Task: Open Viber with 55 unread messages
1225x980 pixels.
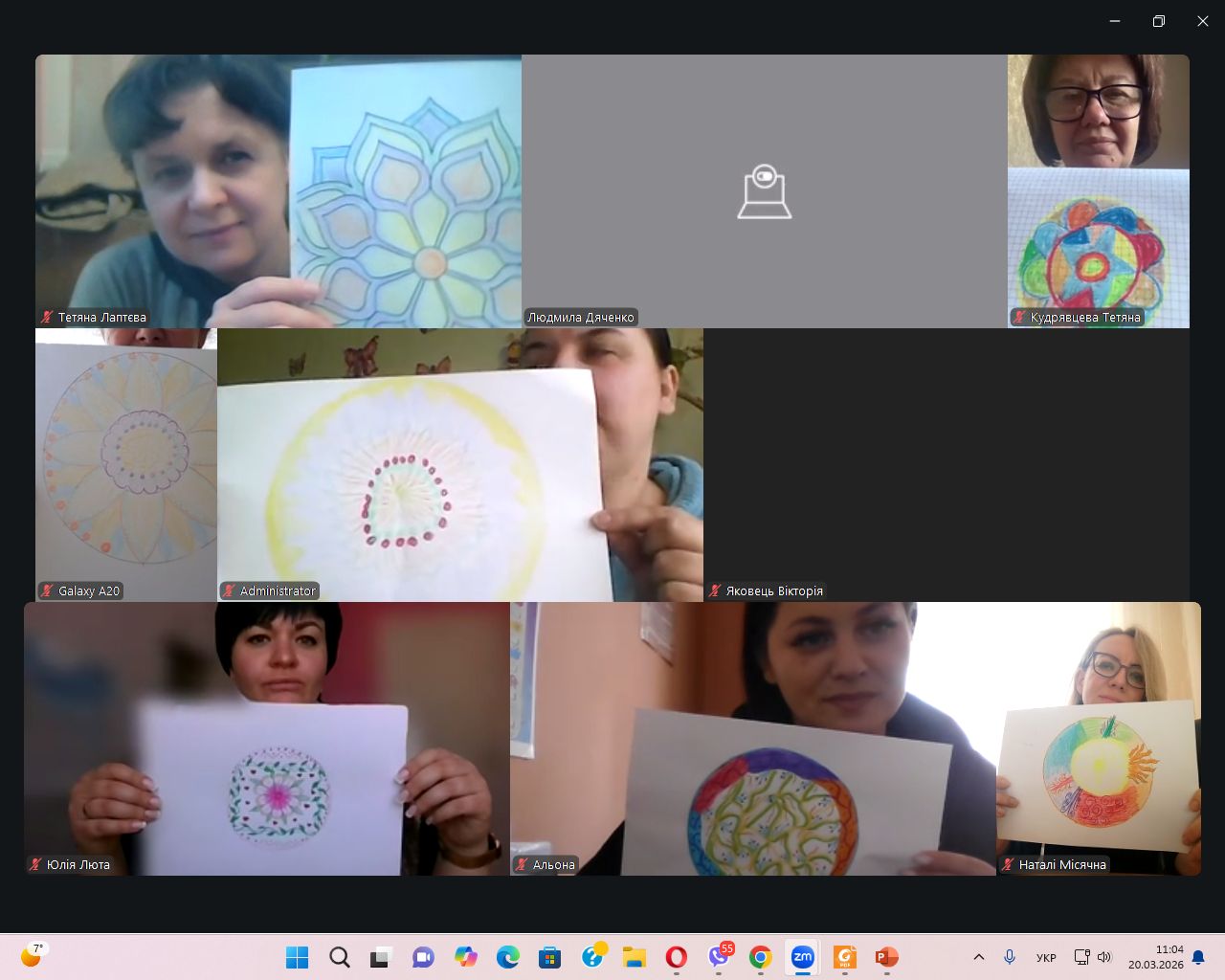Action: [719, 957]
